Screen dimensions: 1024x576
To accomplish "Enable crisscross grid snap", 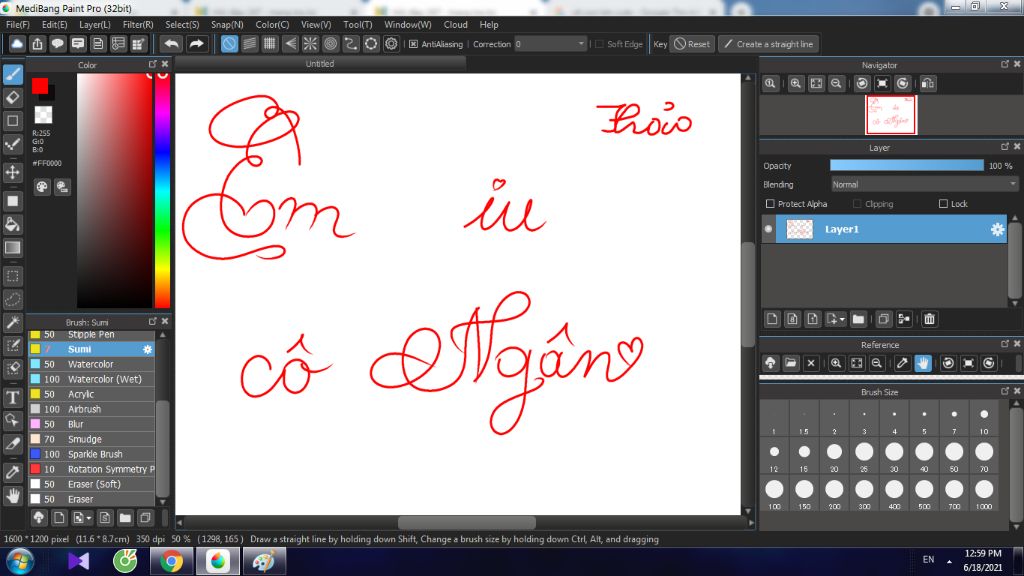I will [270, 44].
